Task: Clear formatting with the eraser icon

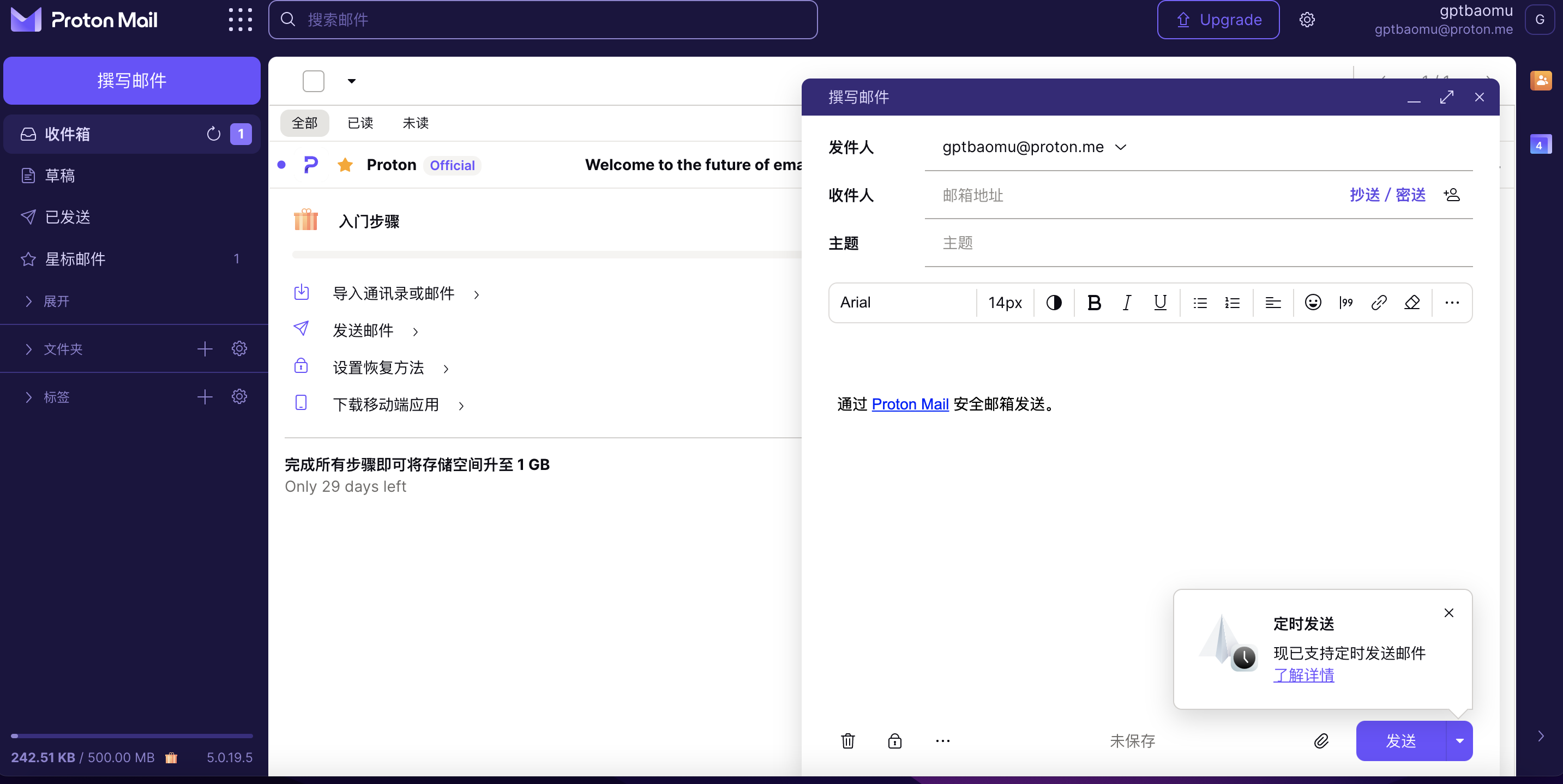Action: pyautogui.click(x=1412, y=303)
